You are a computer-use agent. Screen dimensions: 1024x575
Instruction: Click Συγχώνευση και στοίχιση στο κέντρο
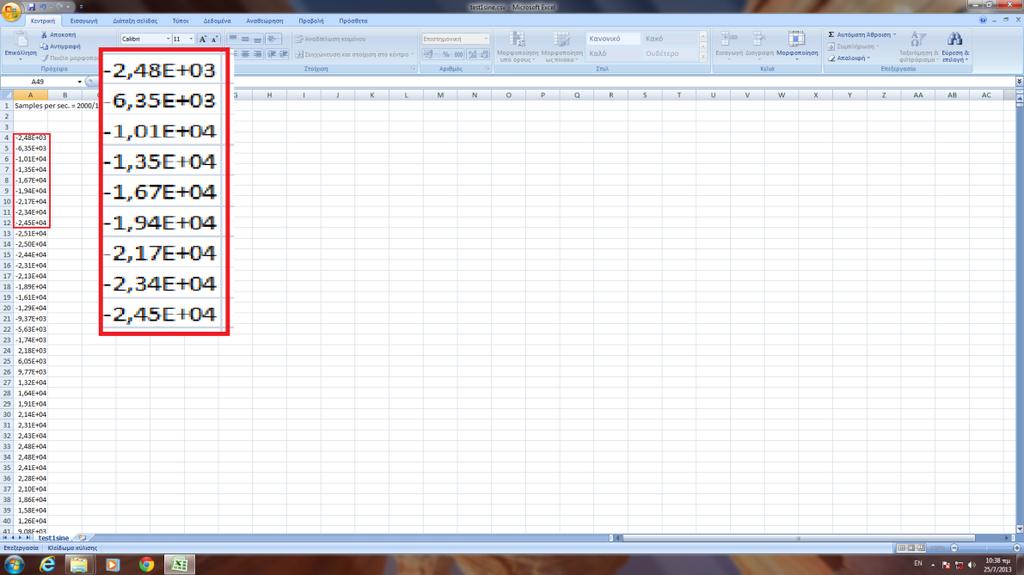[x=354, y=54]
